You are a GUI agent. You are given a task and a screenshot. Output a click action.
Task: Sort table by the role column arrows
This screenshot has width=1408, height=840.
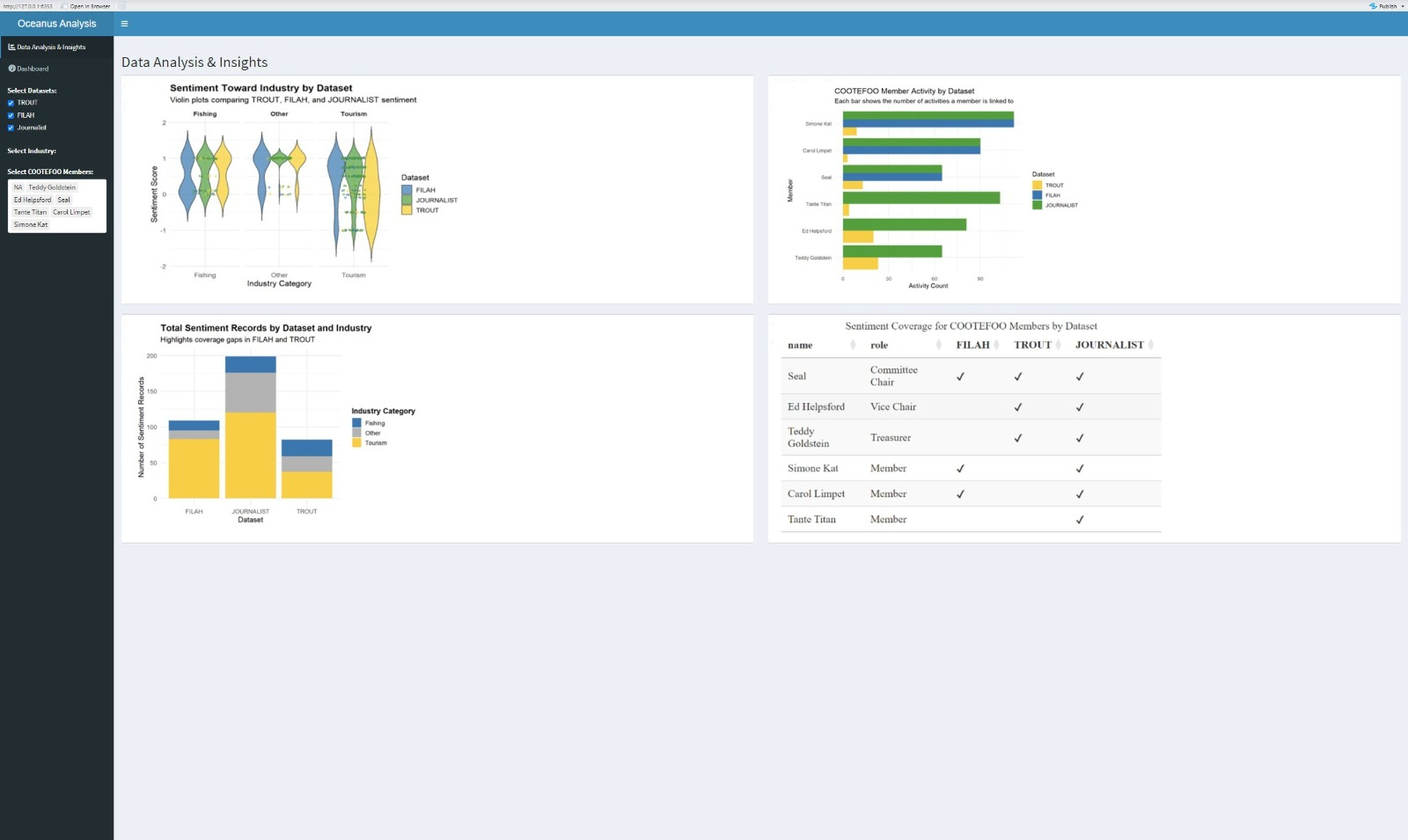[x=941, y=346]
